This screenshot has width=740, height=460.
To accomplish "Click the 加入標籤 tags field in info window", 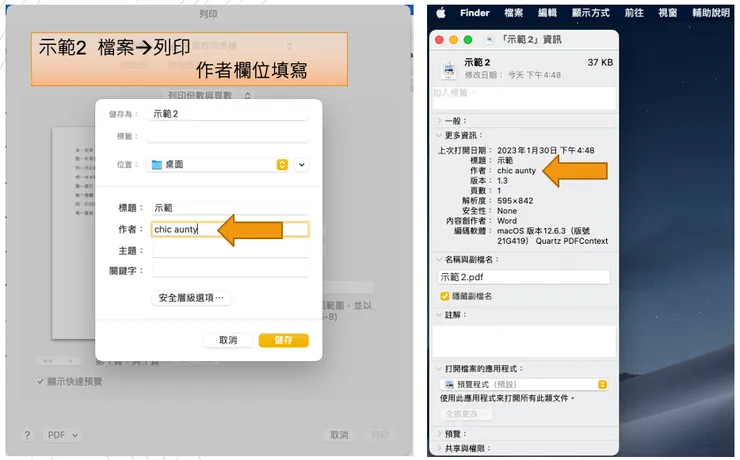I will 524,98.
